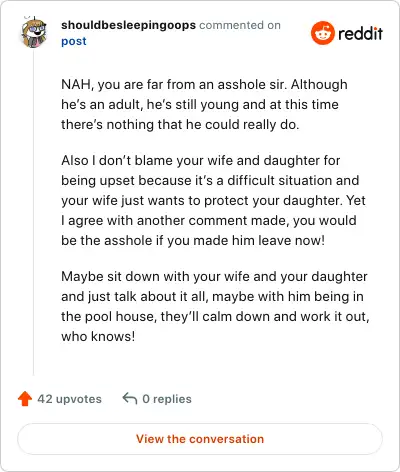Screen dimensions: 400x472
Task: Click the shouldbesleepingoops avatar image
Action: 34,33
